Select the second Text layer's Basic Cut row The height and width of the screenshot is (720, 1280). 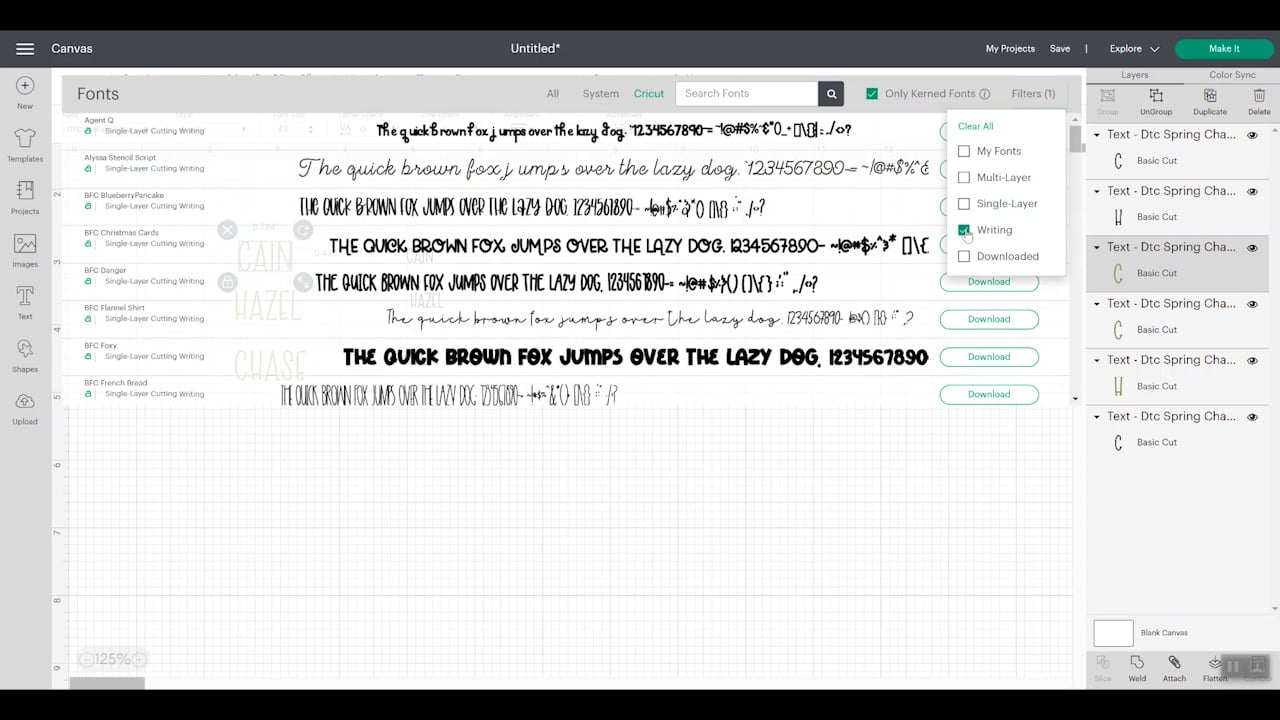click(x=1178, y=217)
